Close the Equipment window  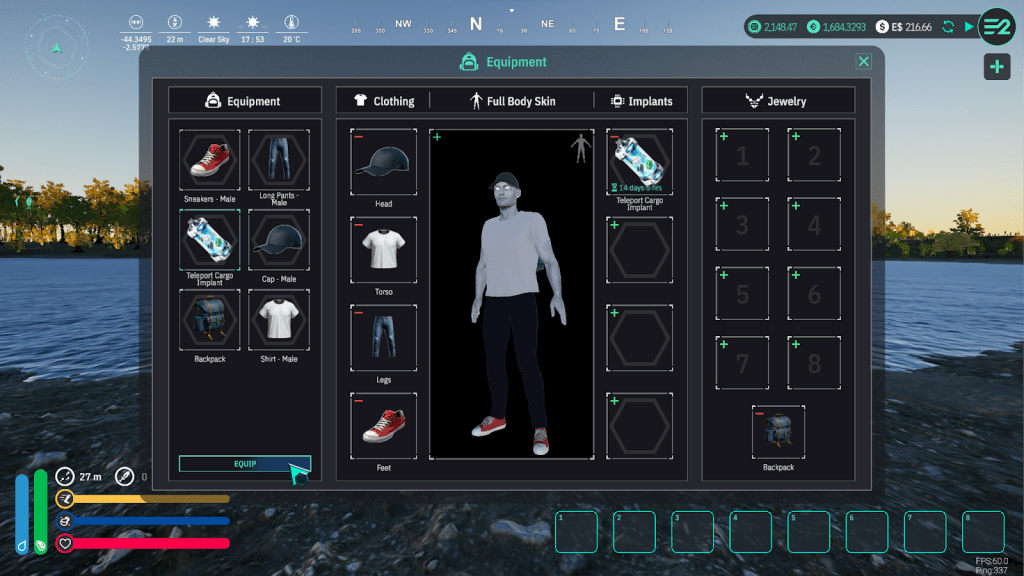pyautogui.click(x=864, y=62)
